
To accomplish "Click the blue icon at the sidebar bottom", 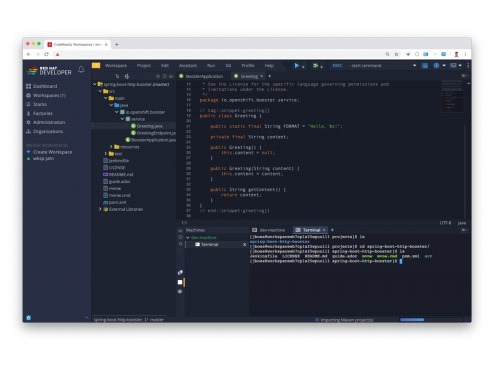I will (x=29, y=318).
